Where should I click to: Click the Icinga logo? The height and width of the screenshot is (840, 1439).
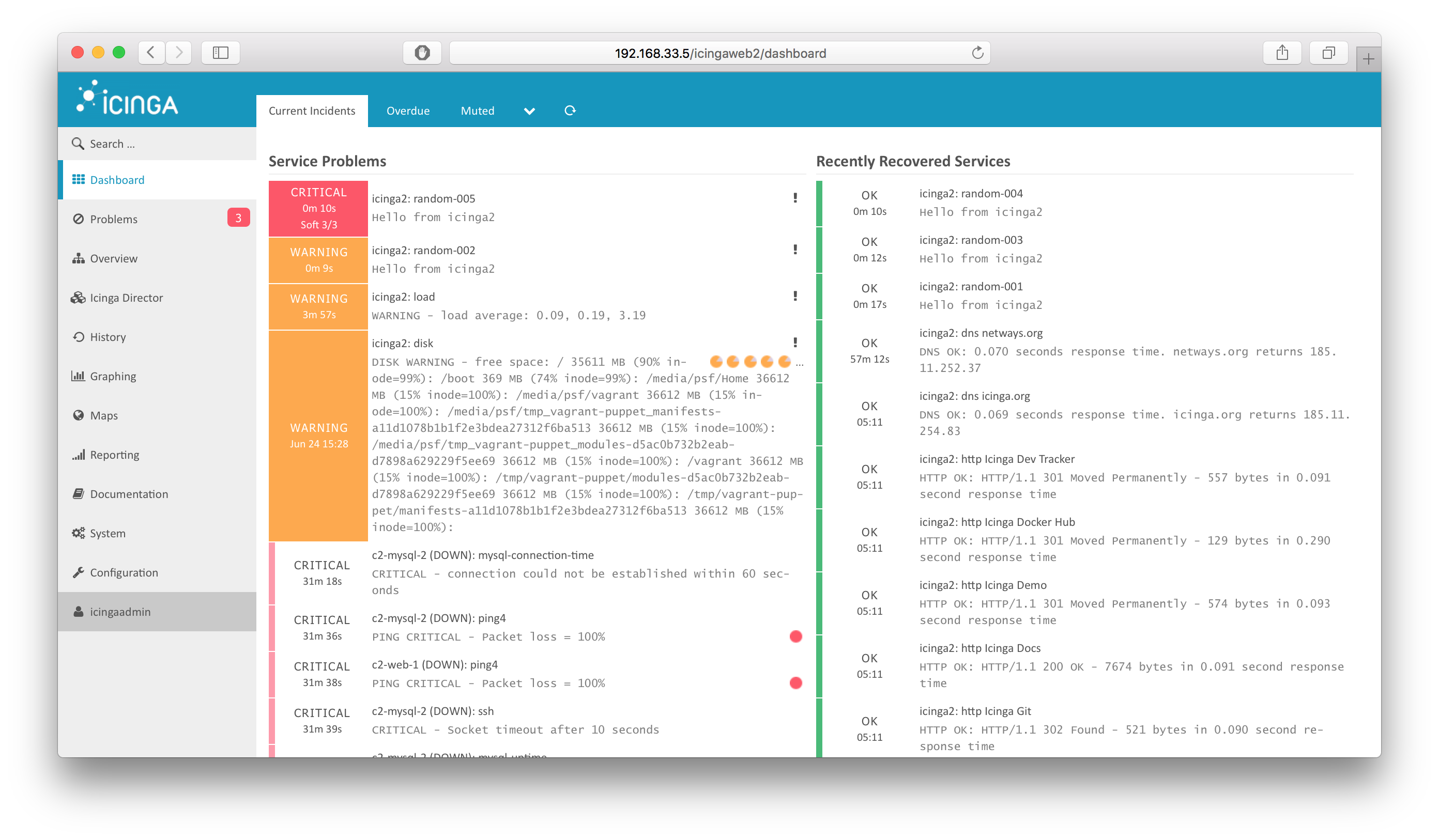(127, 99)
